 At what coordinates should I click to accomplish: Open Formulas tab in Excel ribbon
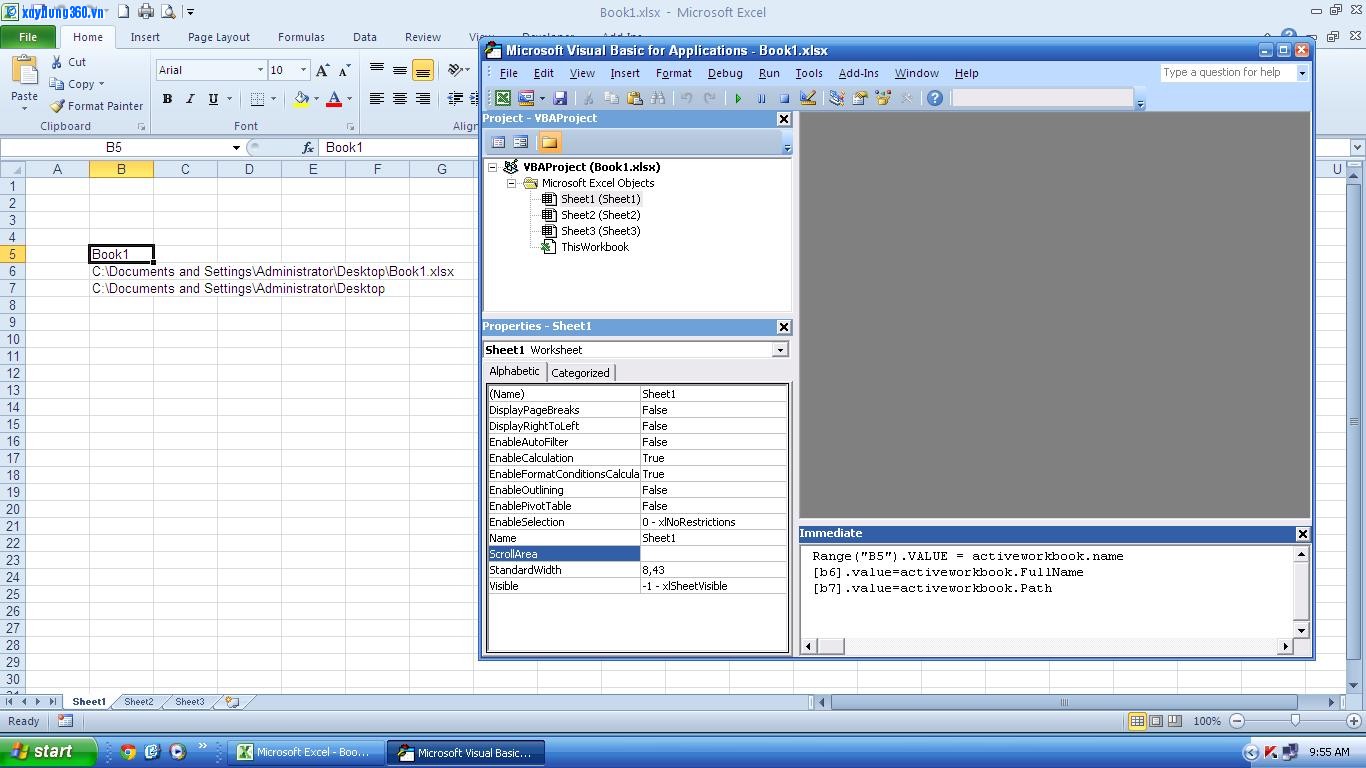tap(301, 37)
